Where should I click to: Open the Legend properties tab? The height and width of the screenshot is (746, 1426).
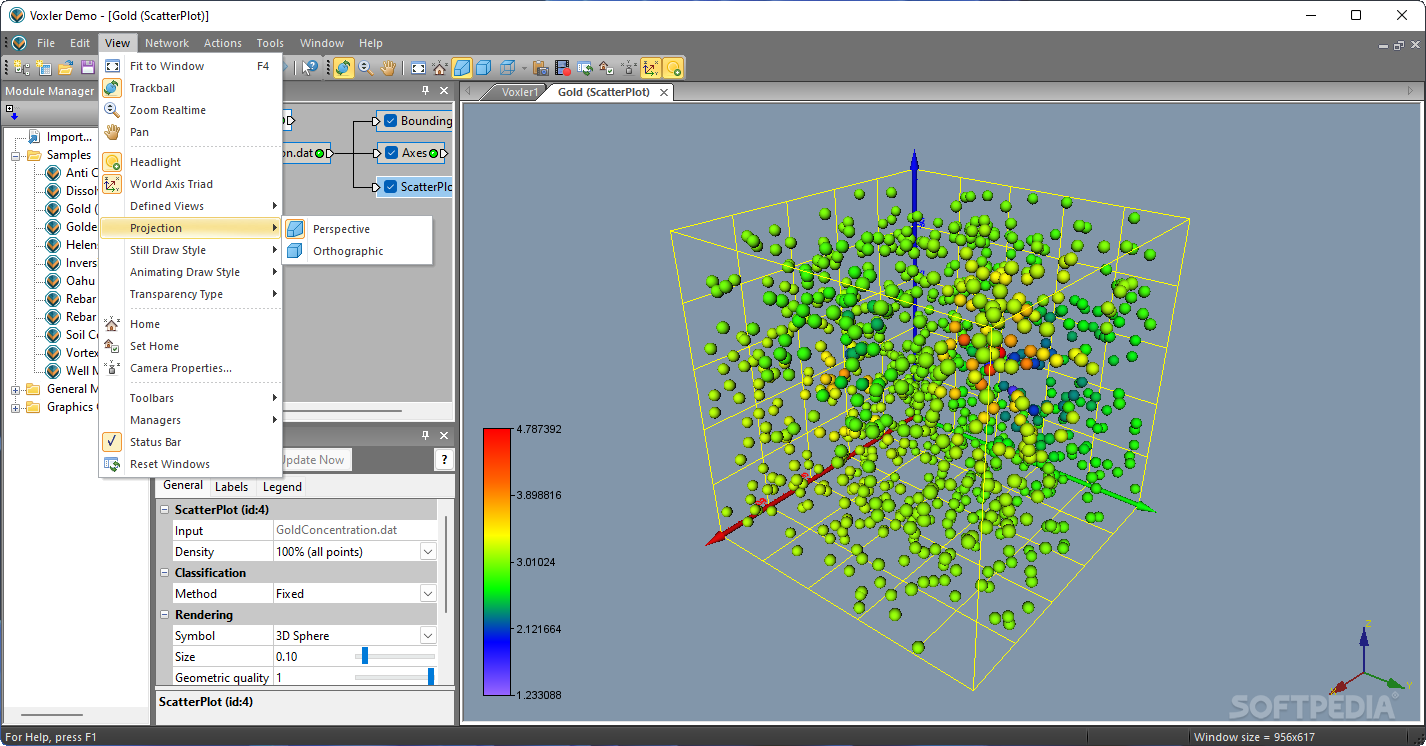(282, 487)
